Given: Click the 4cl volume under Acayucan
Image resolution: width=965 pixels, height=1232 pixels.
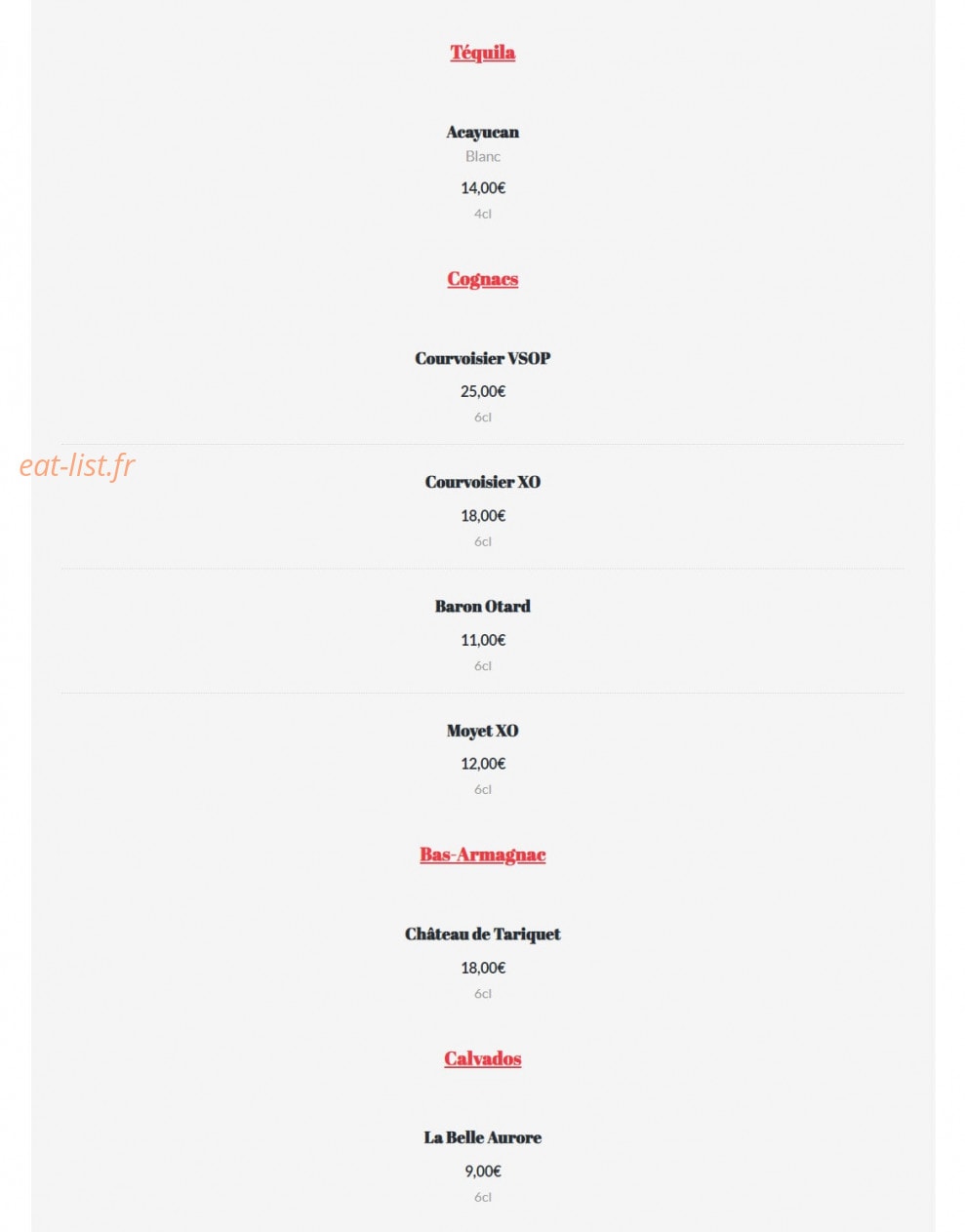Looking at the screenshot, I should 482,214.
